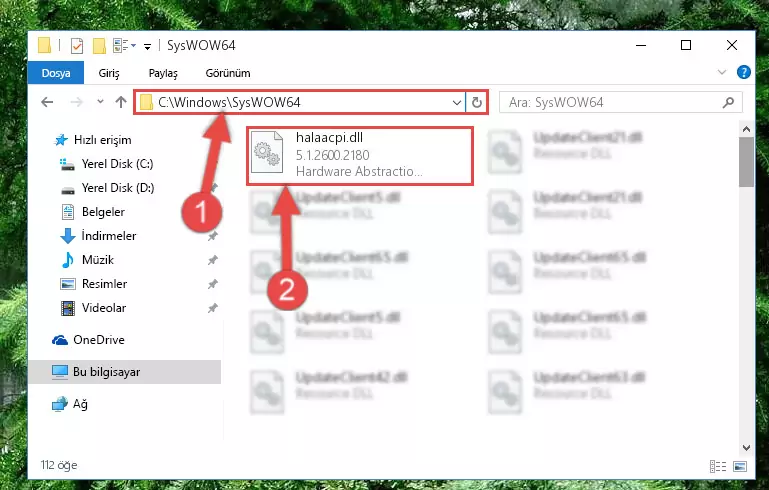Click the New folder icon in quick access toolbar
769x490 pixels.
(x=100, y=46)
